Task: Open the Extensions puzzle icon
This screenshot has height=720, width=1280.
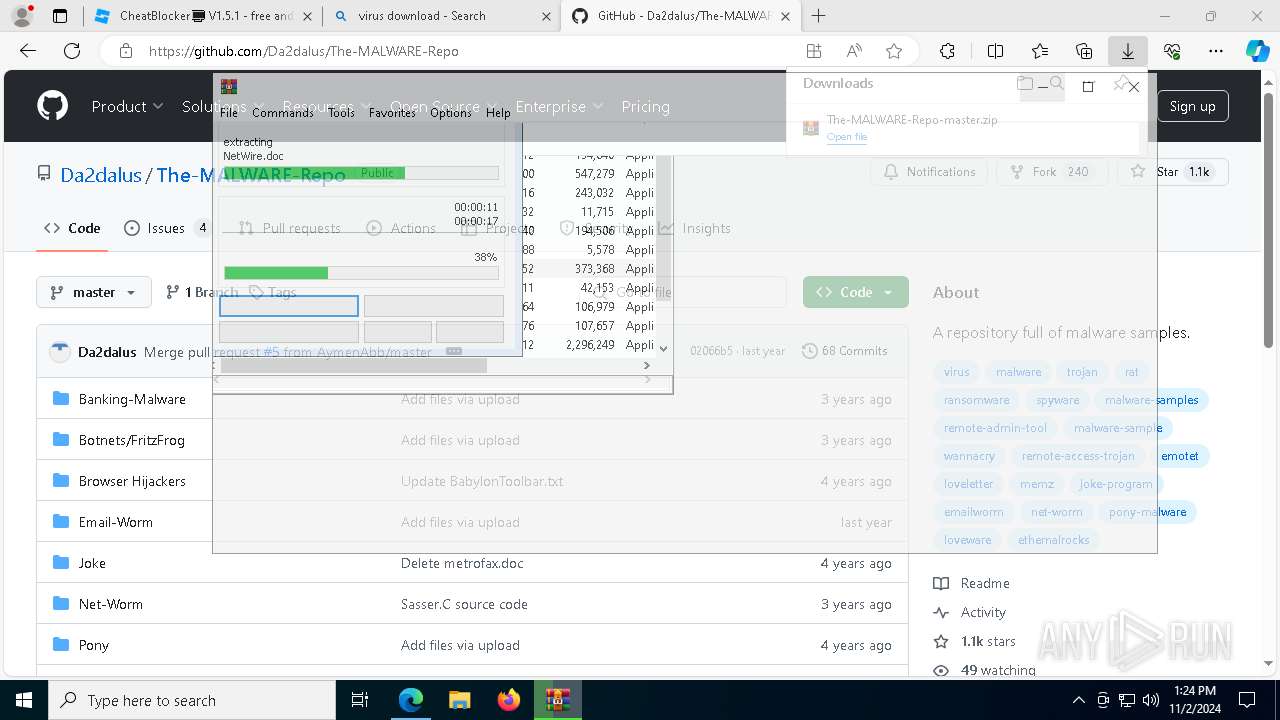Action: pyautogui.click(x=947, y=51)
